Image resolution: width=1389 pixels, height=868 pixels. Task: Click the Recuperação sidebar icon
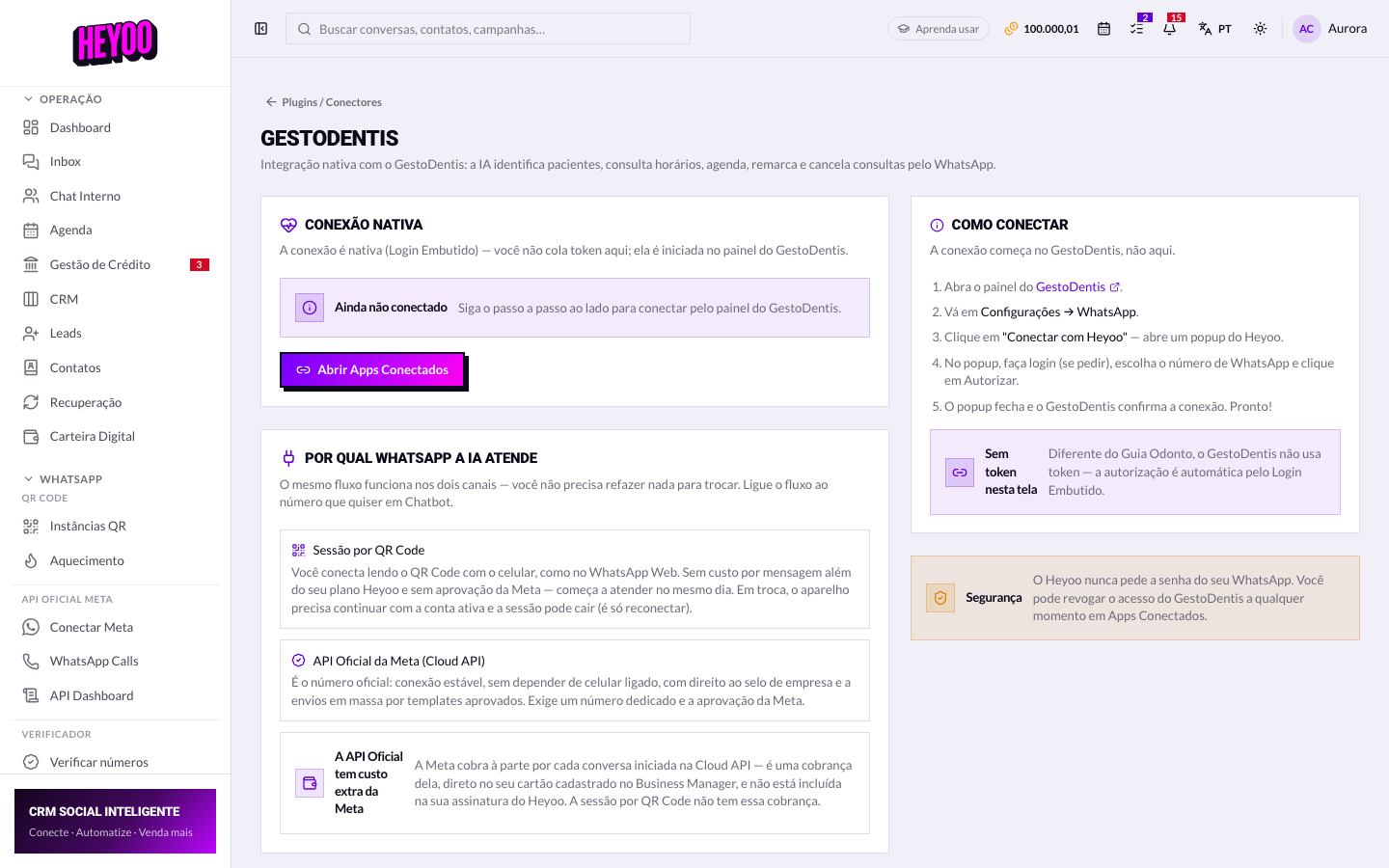click(31, 402)
